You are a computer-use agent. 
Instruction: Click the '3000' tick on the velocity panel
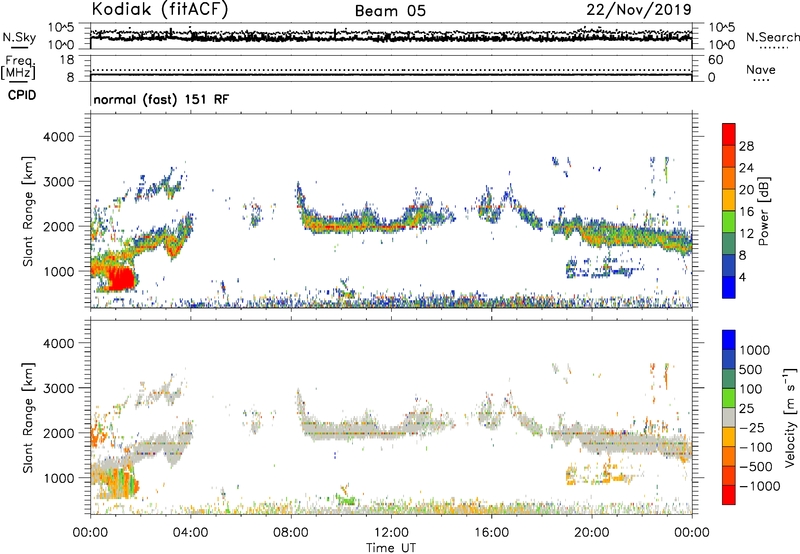coord(58,388)
